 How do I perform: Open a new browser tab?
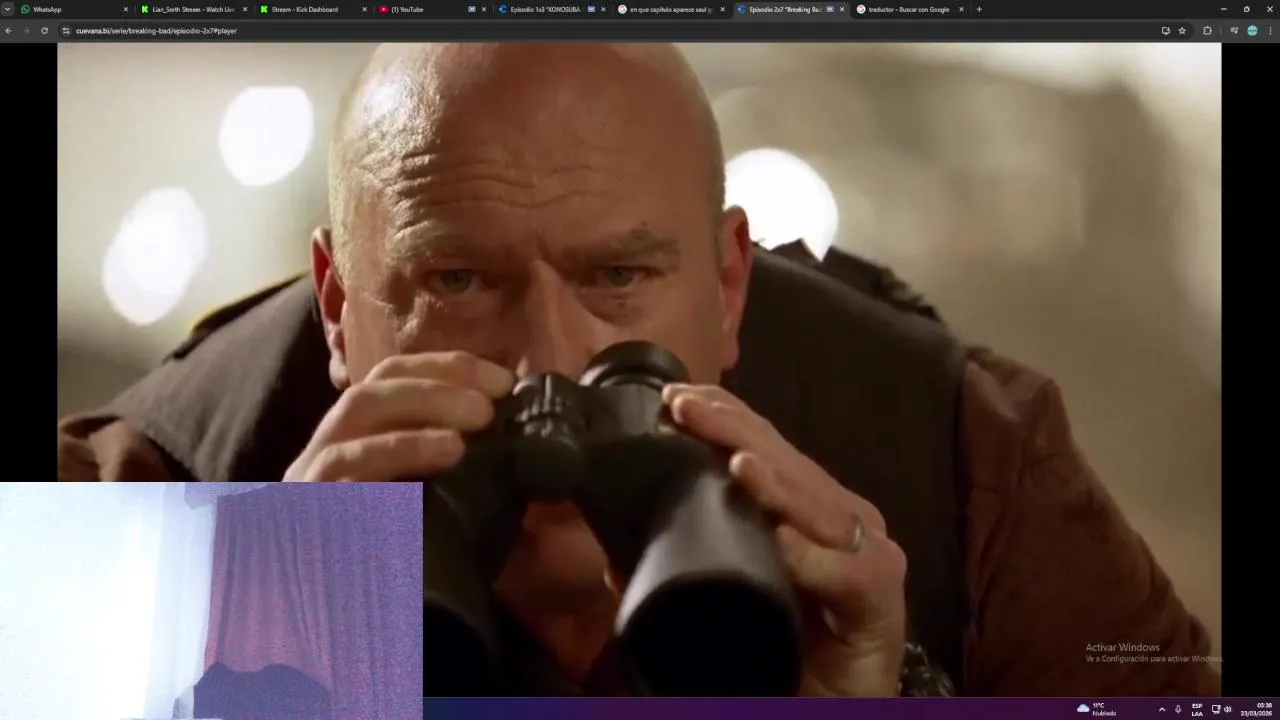pyautogui.click(x=979, y=9)
